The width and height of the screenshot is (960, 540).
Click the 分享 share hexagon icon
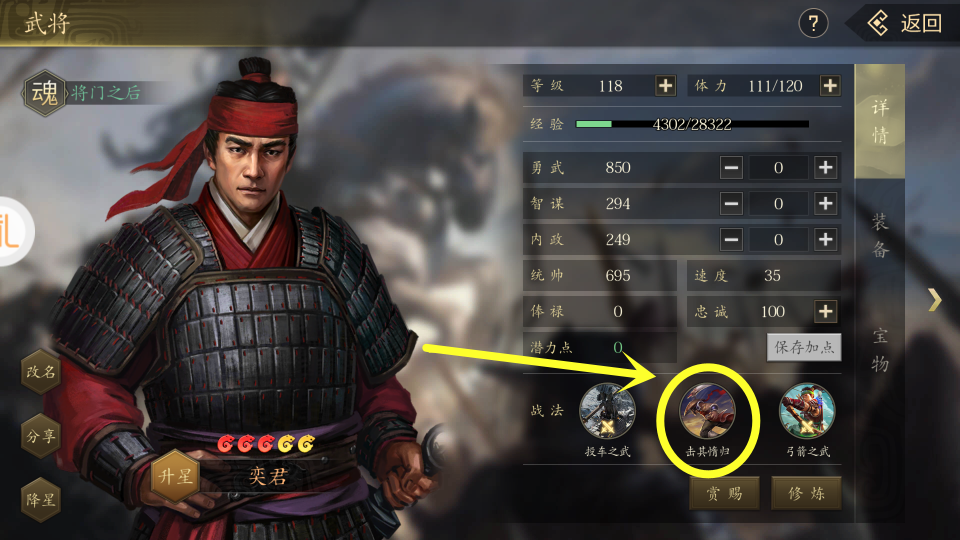(41, 436)
